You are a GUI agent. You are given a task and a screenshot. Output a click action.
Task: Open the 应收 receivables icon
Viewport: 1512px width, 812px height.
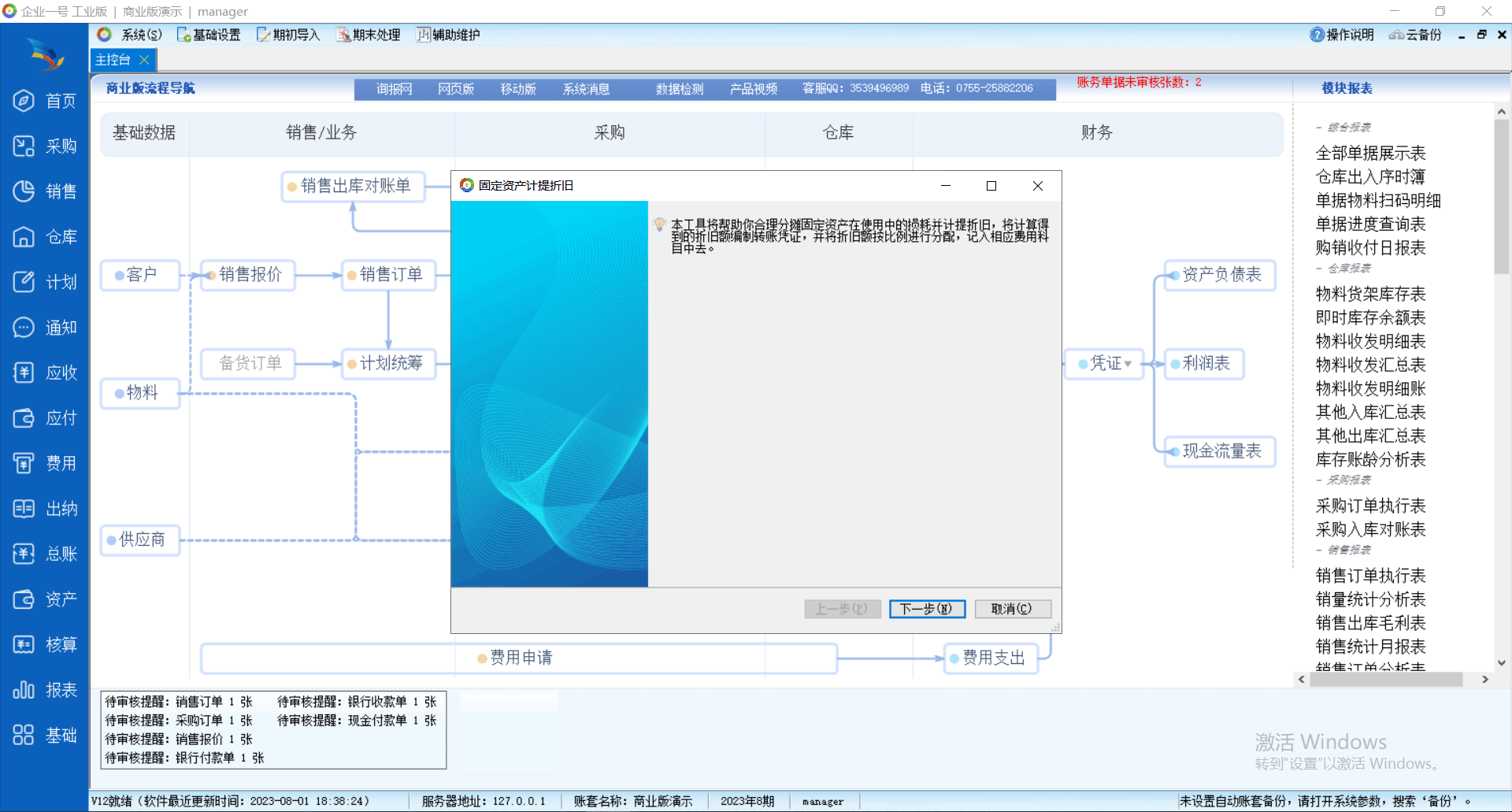[x=24, y=373]
